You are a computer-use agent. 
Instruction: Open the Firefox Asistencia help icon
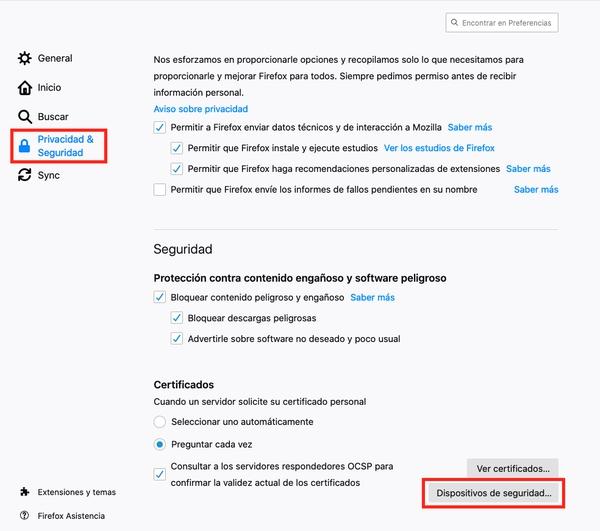(24, 516)
